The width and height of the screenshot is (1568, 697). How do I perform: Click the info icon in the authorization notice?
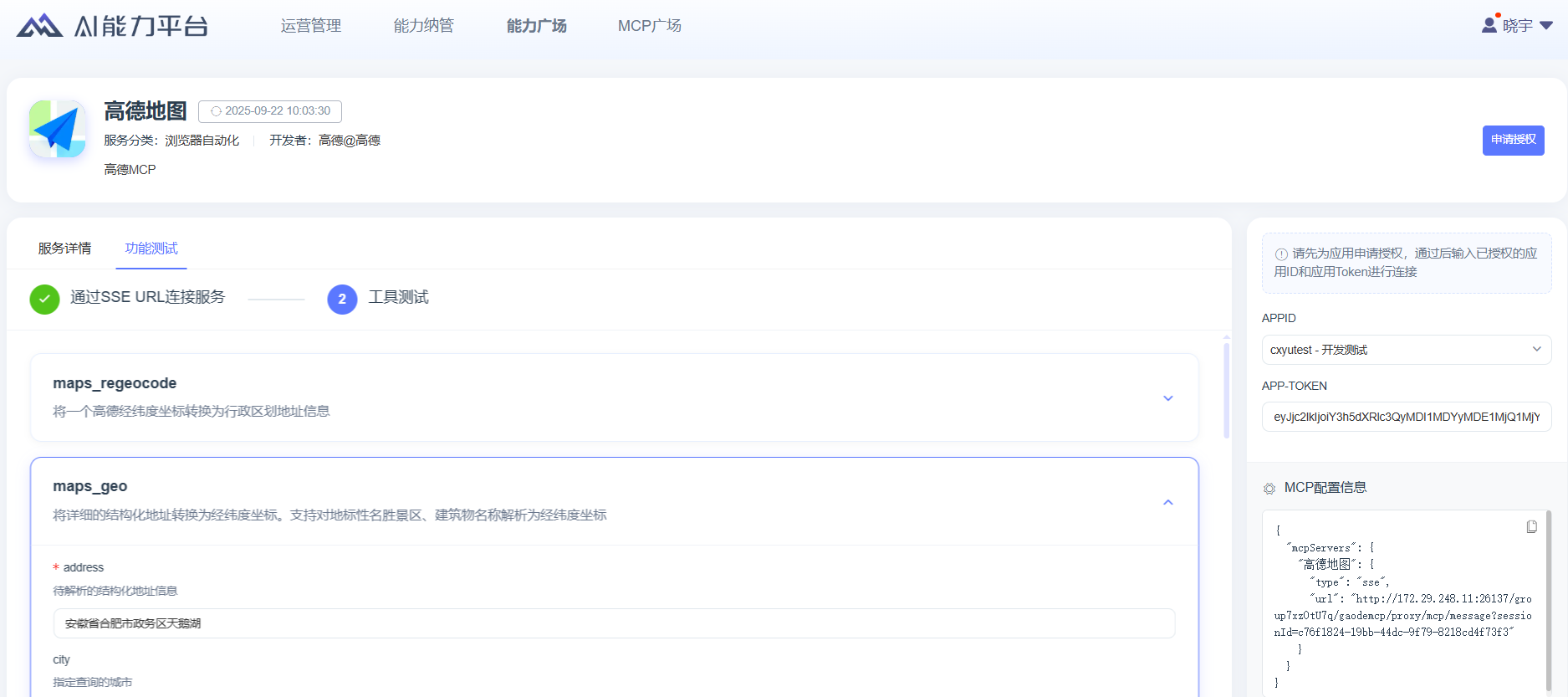pos(1281,254)
